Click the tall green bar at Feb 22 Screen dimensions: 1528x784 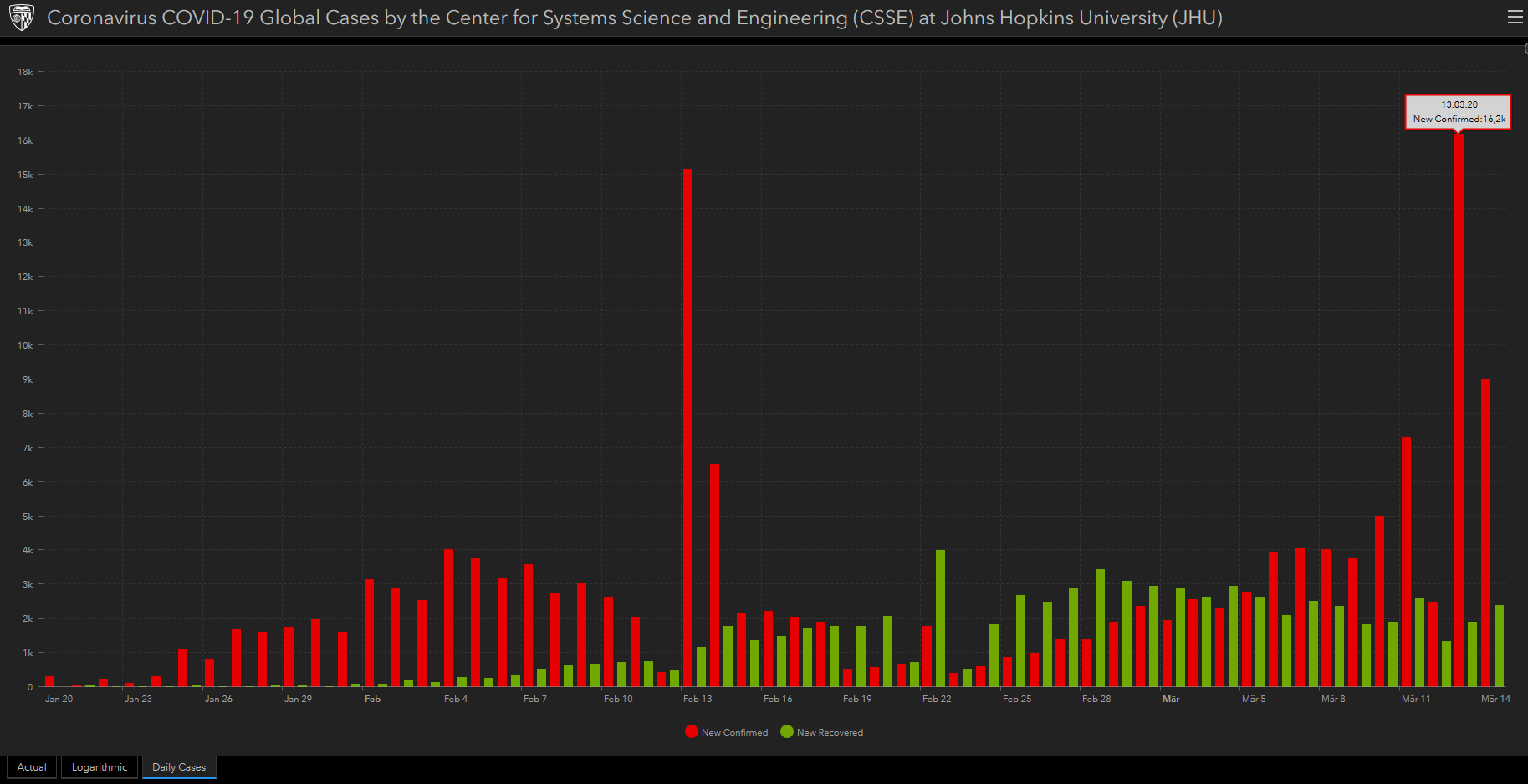[x=940, y=619]
